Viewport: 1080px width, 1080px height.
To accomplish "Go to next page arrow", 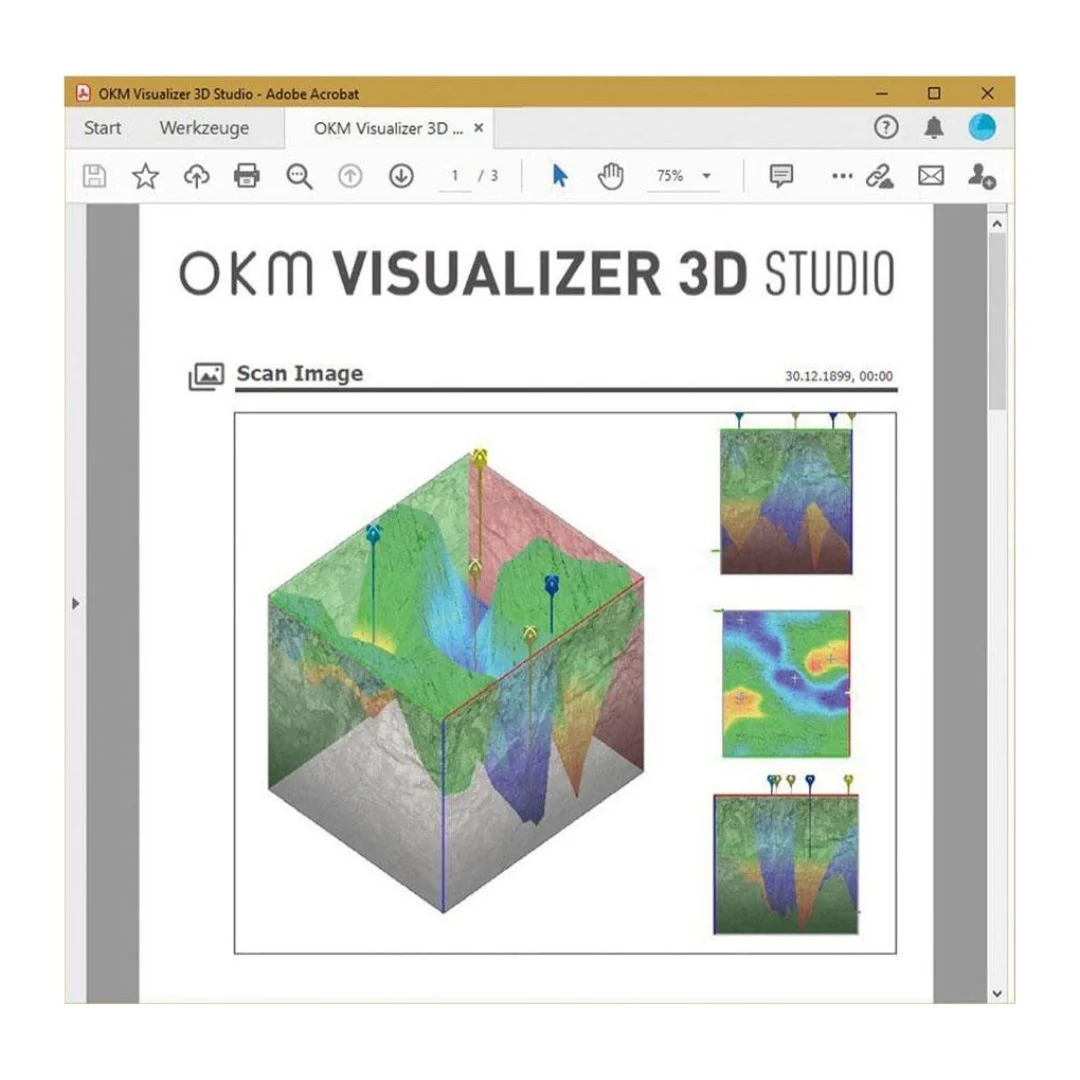I will 401,176.
